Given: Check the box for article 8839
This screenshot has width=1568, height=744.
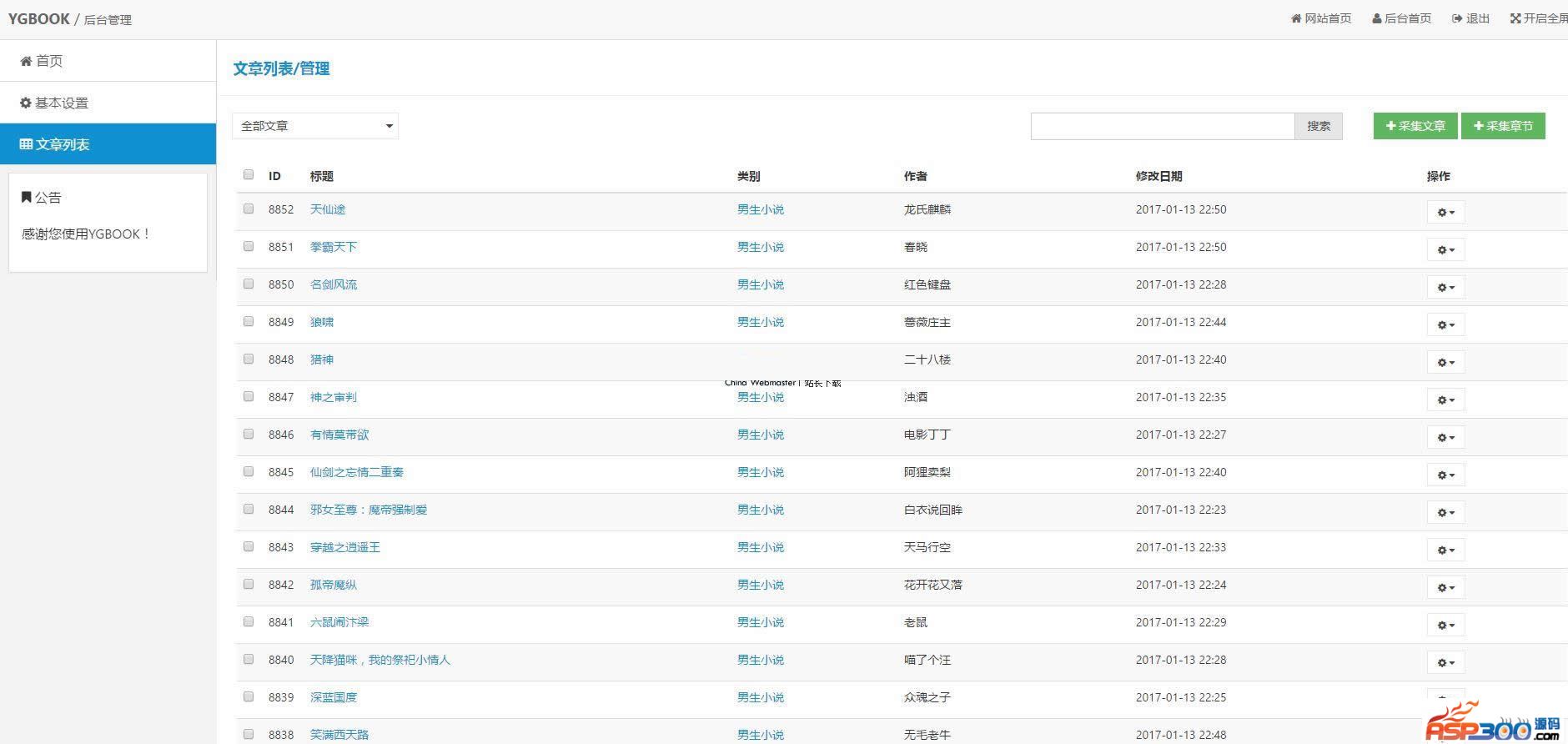Looking at the screenshot, I should tap(249, 696).
